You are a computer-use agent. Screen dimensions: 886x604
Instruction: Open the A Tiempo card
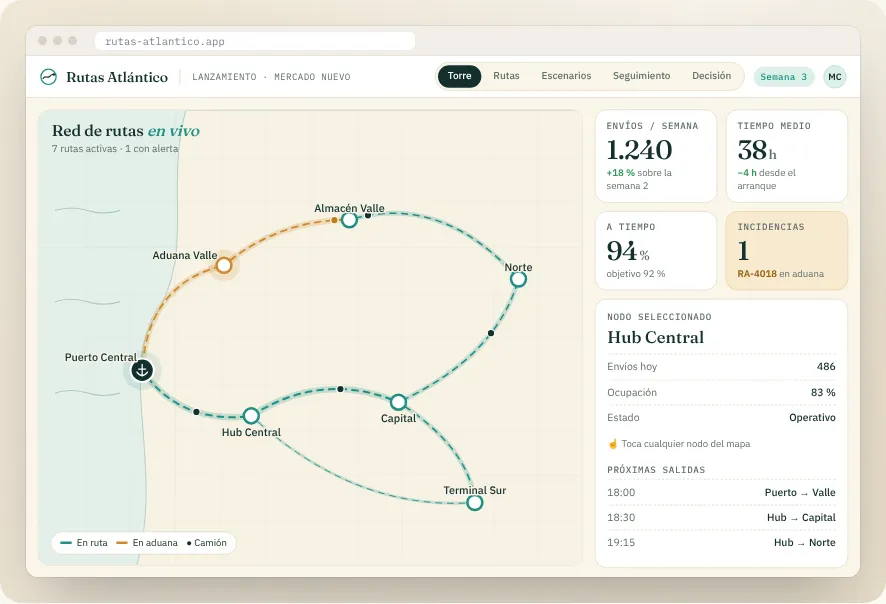coord(655,251)
